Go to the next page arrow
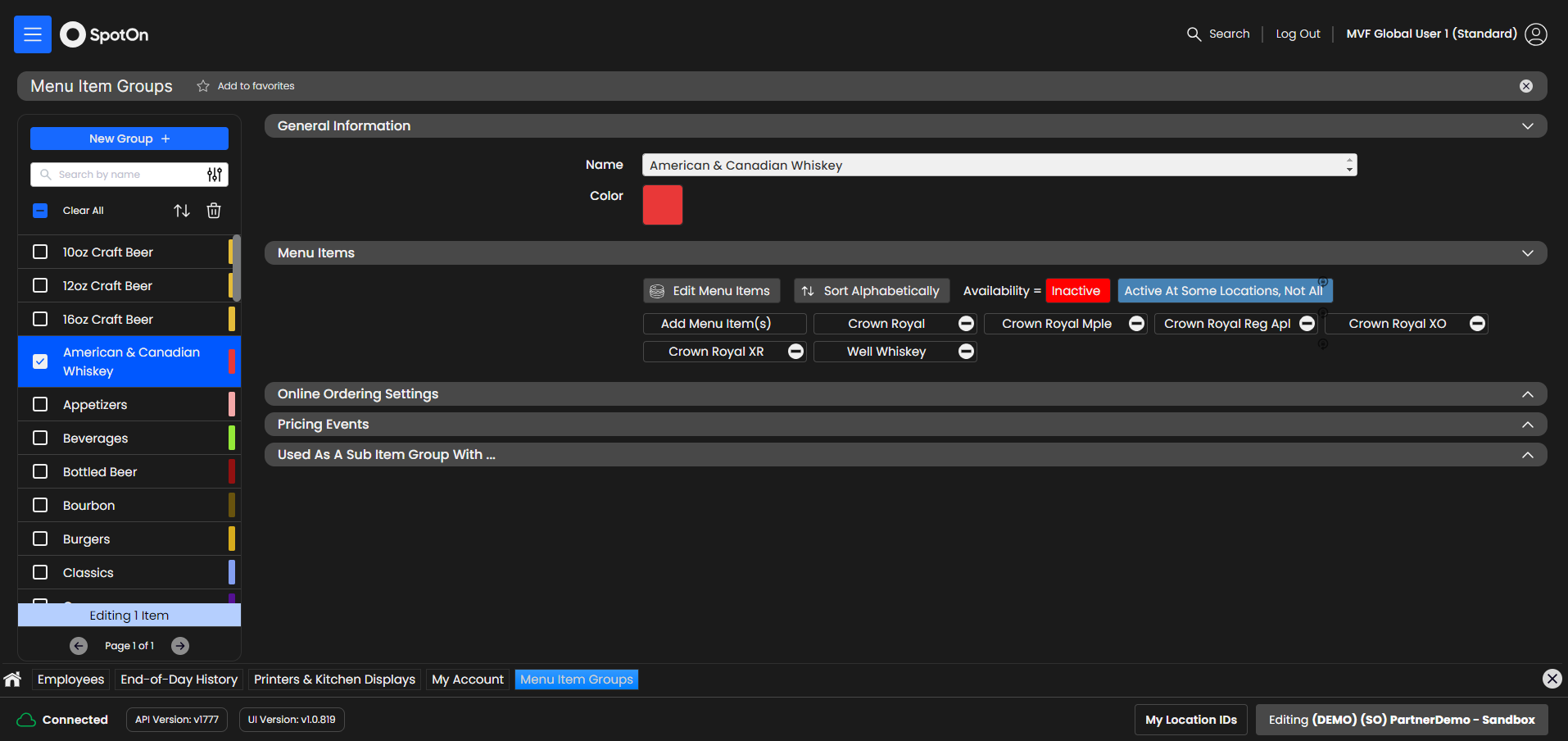 (x=180, y=646)
